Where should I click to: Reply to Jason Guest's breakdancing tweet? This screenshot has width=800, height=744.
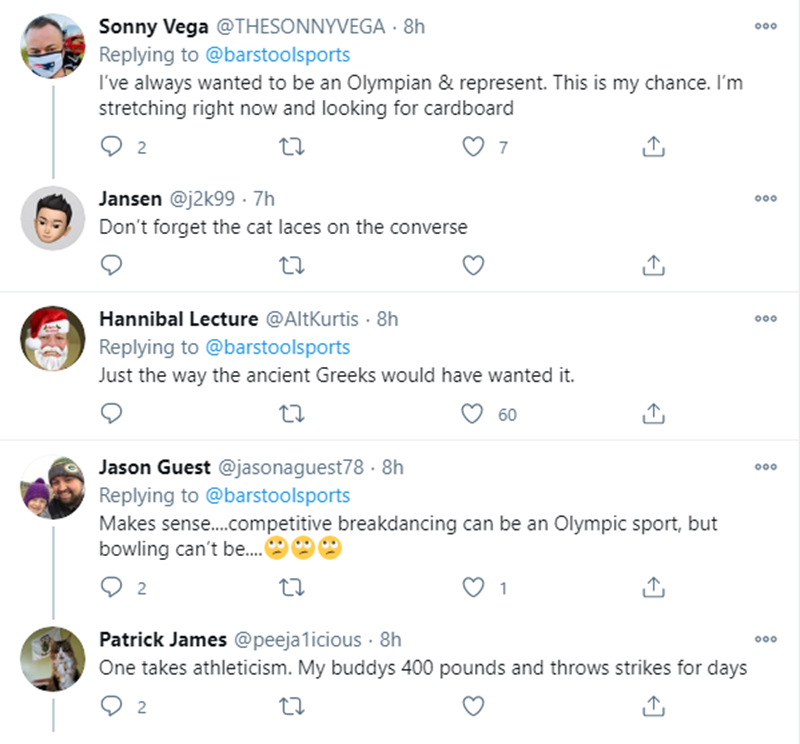[113, 588]
